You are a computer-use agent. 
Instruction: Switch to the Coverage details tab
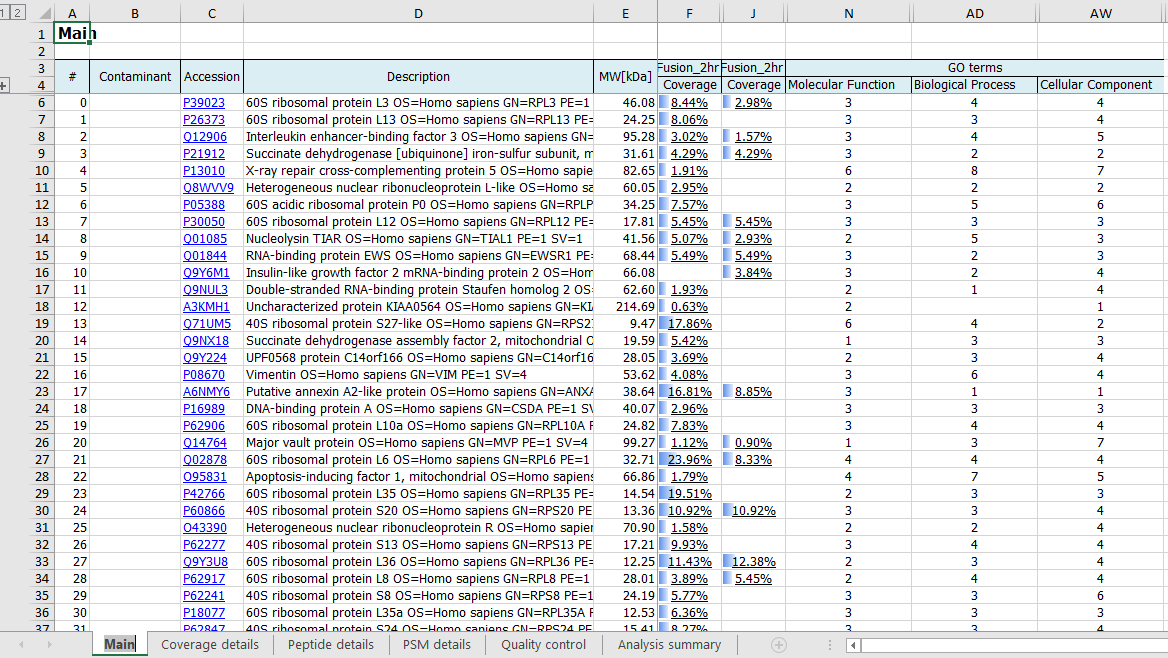click(x=209, y=645)
